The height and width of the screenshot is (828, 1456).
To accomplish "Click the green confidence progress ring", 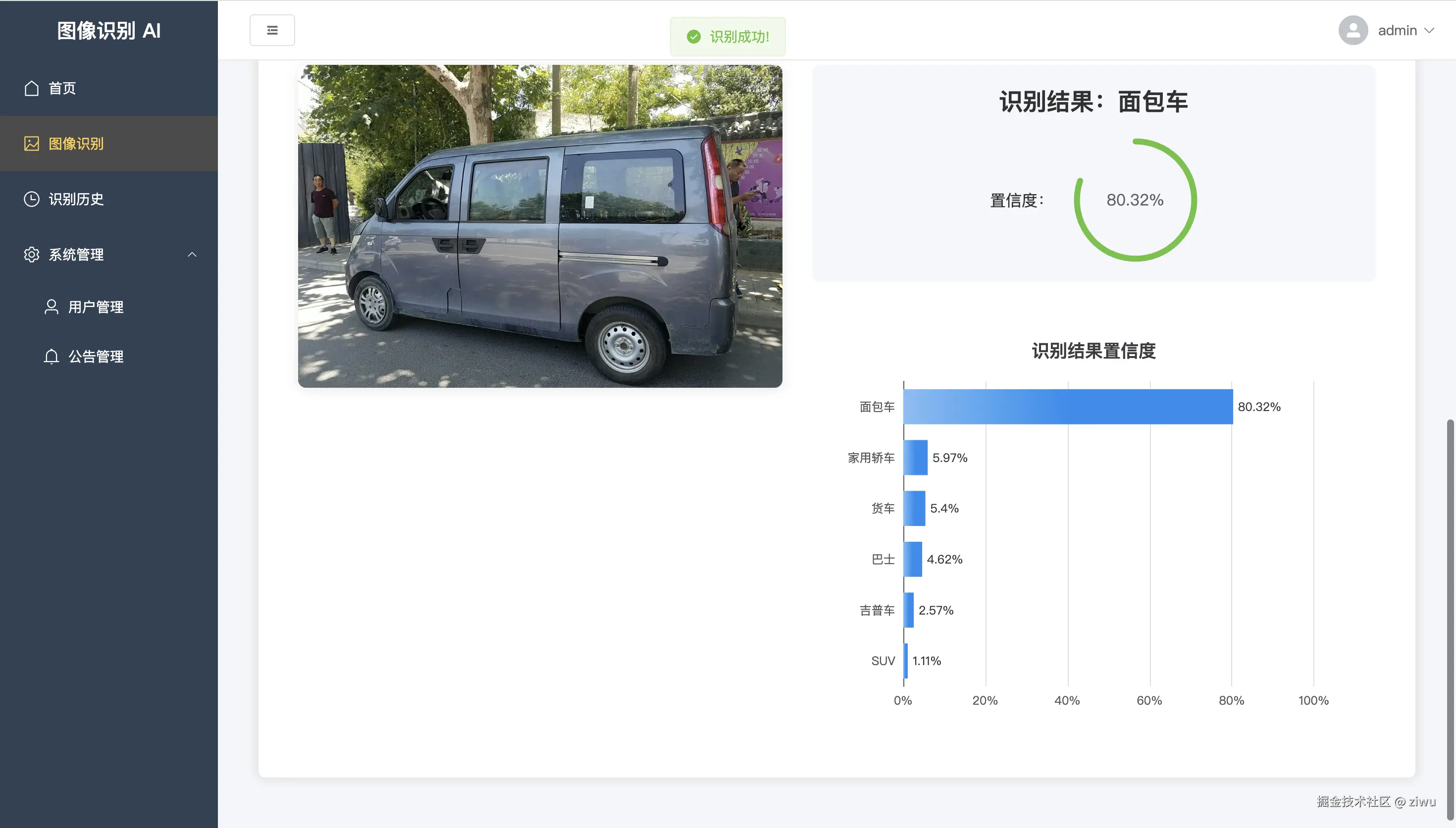I will [1134, 200].
